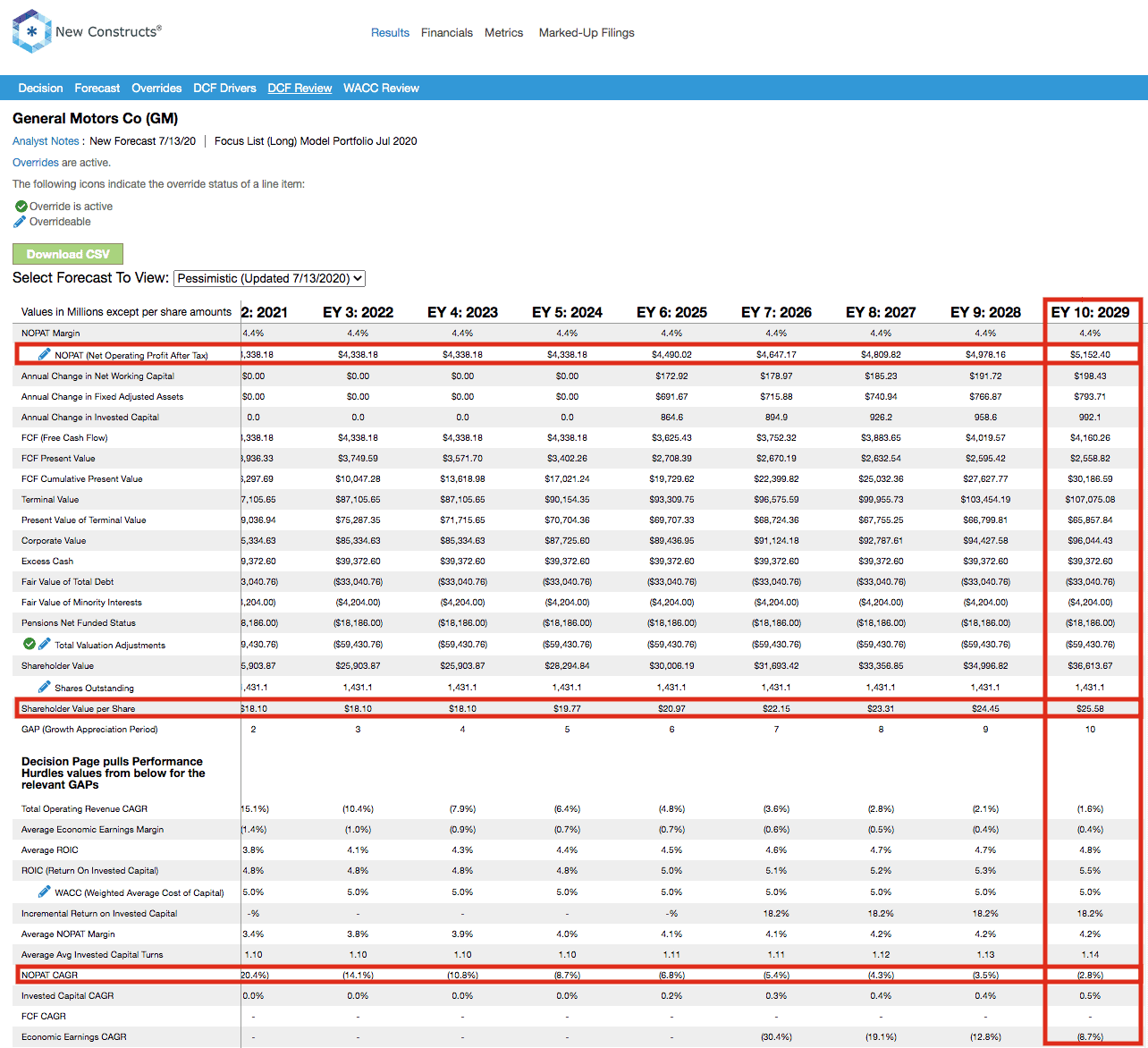Image resolution: width=1148 pixels, height=1048 pixels.
Task: Click the EY 7: 2026 FCF value $3,752.32
Action: [776, 437]
